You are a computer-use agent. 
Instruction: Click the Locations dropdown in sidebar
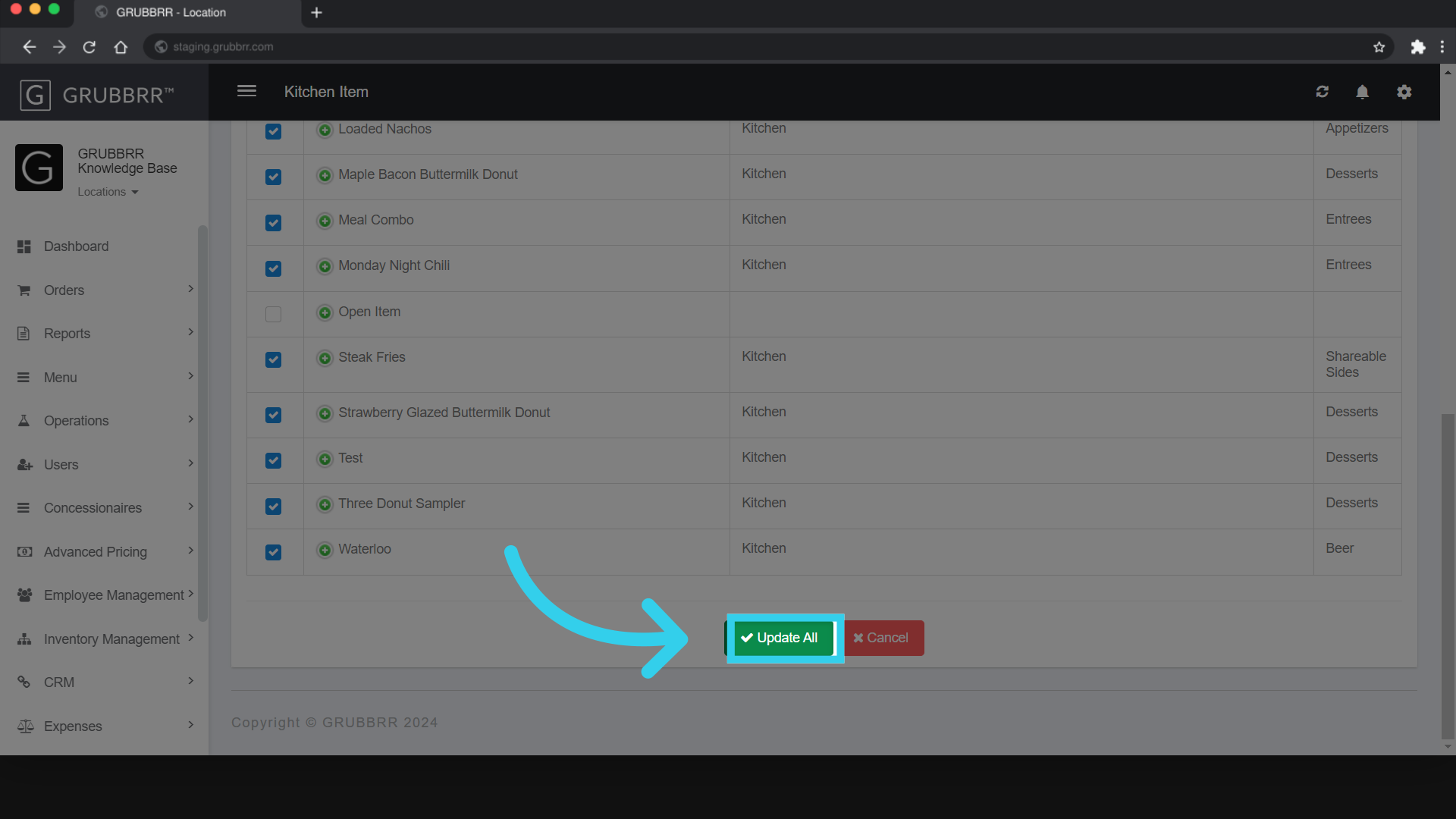click(x=108, y=191)
